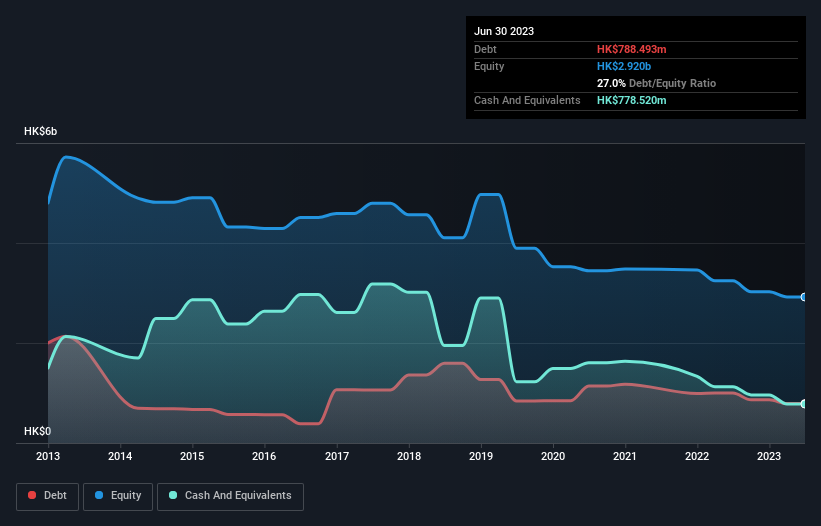Select the Cash endpoint marker on chart
This screenshot has width=821, height=526.
tap(804, 404)
